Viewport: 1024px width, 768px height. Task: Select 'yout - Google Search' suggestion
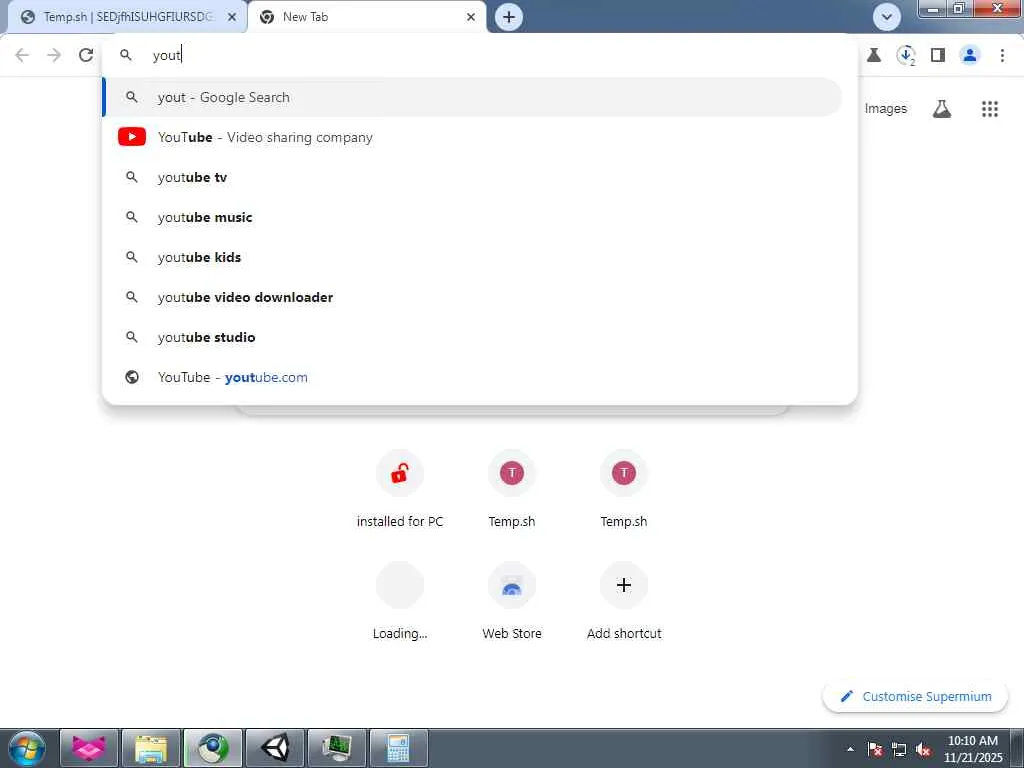coord(473,97)
